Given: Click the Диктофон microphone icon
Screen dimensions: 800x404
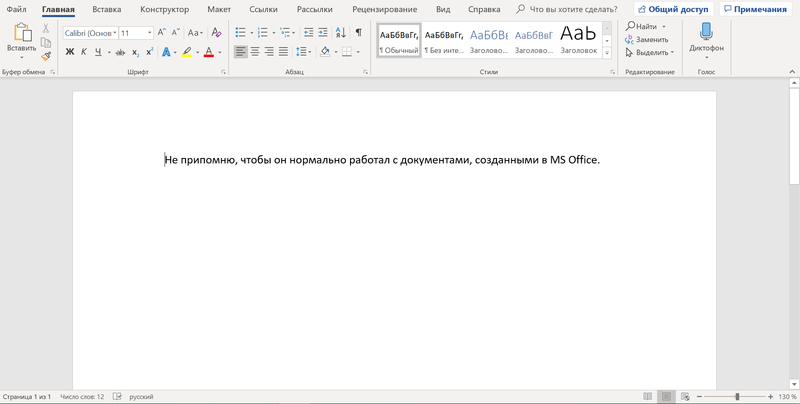Looking at the screenshot, I should click(x=706, y=32).
